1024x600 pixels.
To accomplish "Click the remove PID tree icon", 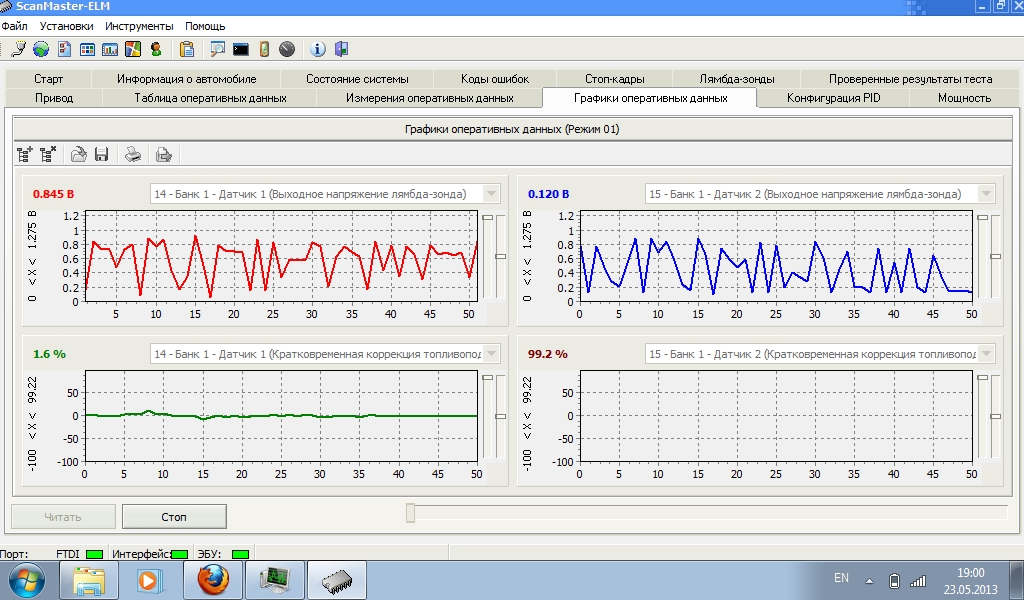I will click(48, 154).
